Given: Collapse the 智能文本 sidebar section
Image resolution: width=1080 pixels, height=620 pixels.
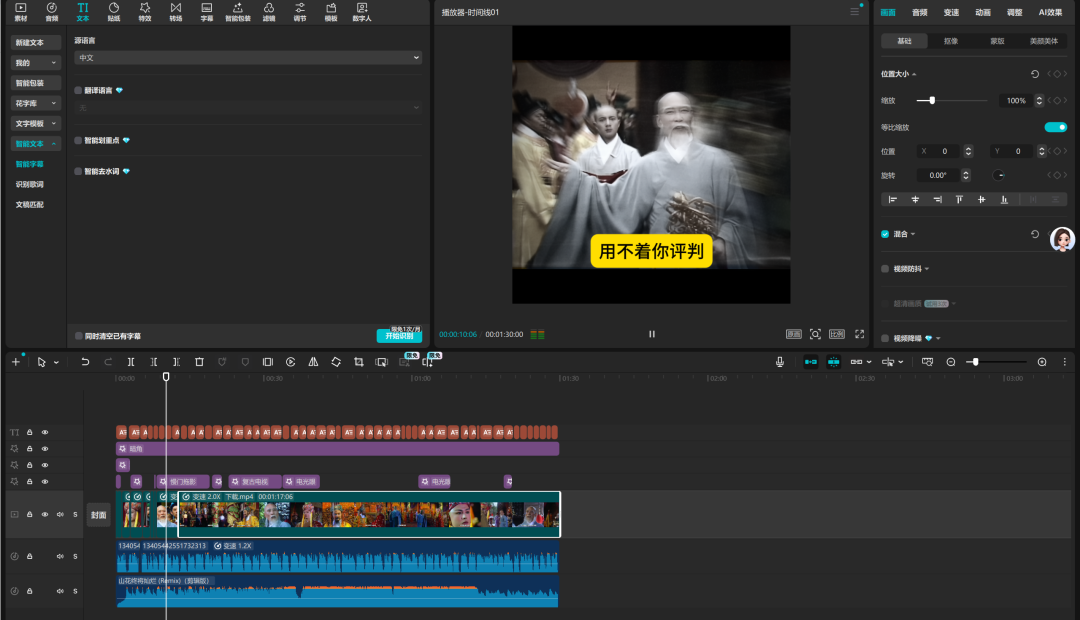Looking at the screenshot, I should [36, 143].
